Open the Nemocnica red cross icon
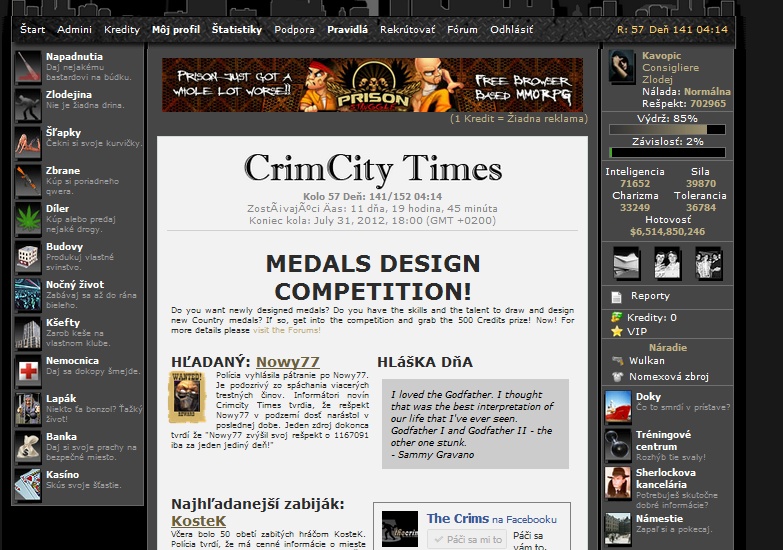 [x=28, y=371]
